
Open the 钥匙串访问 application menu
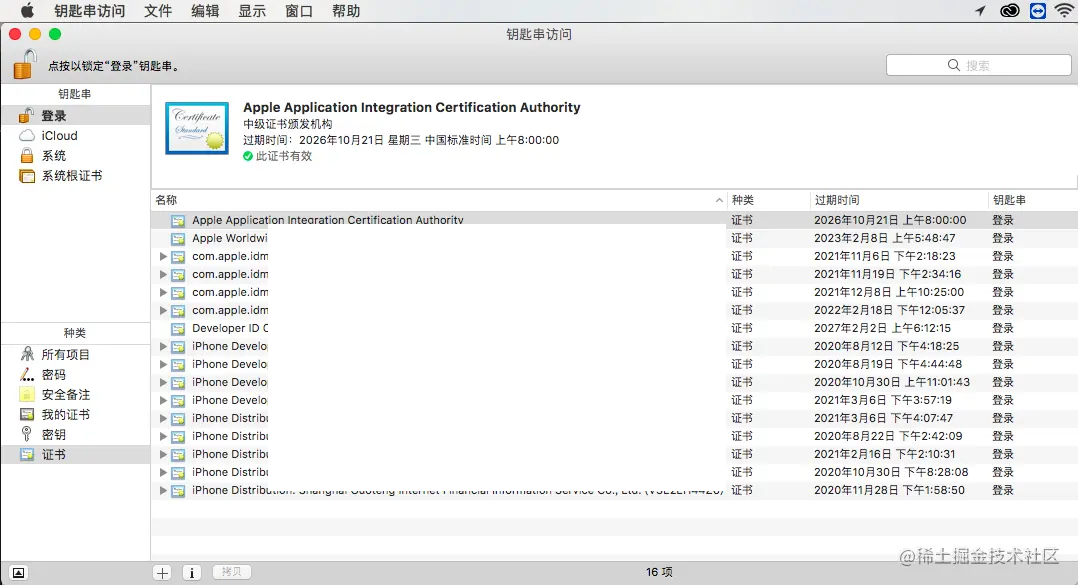[90, 11]
